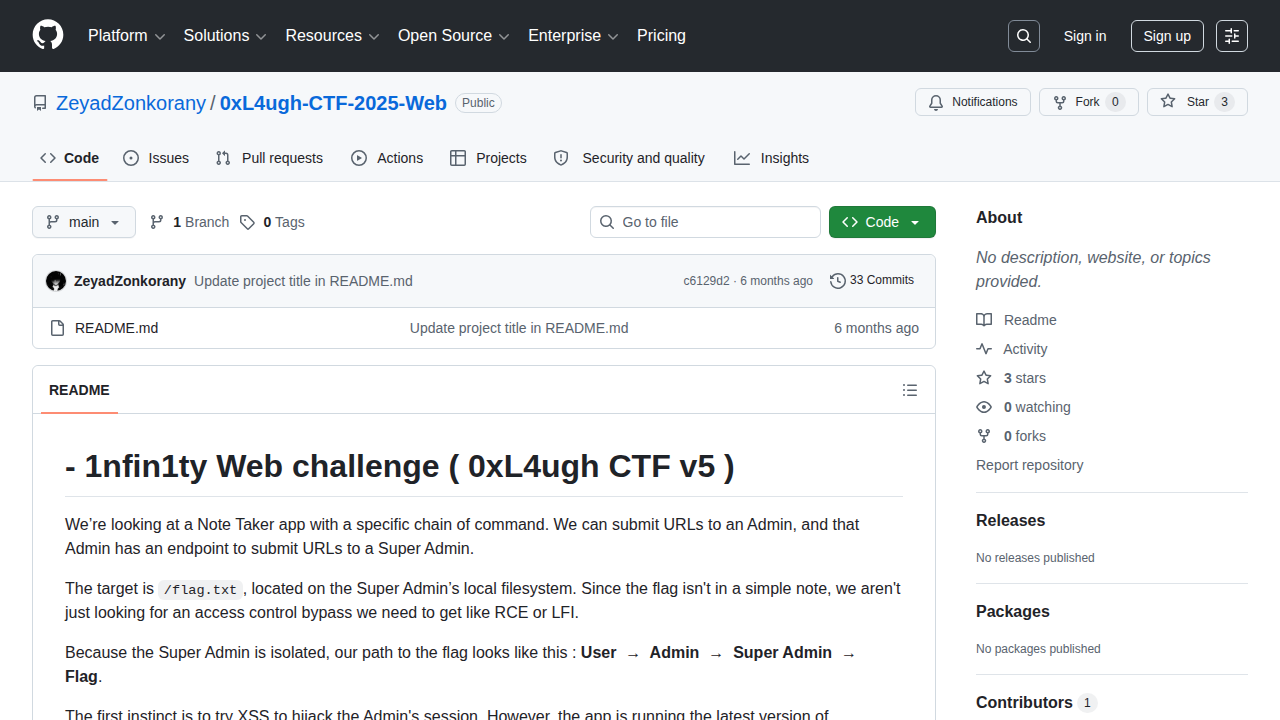The height and width of the screenshot is (720, 1280).
Task: Click the Go to file search field
Action: tap(705, 222)
